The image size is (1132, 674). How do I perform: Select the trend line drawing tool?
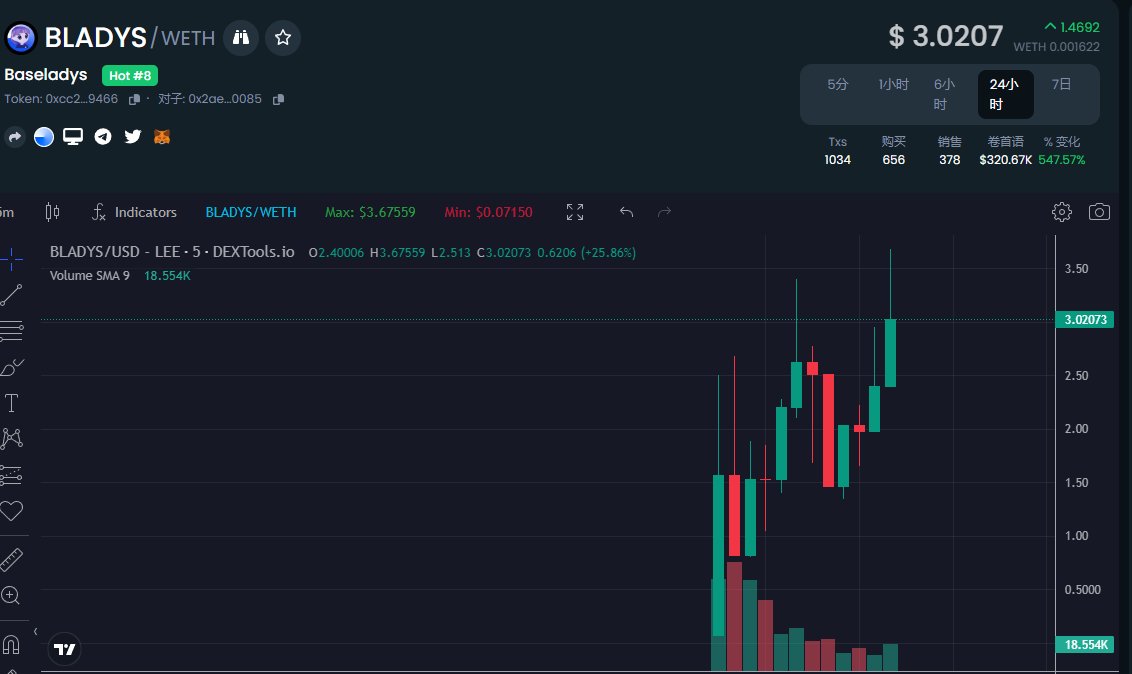click(x=12, y=294)
